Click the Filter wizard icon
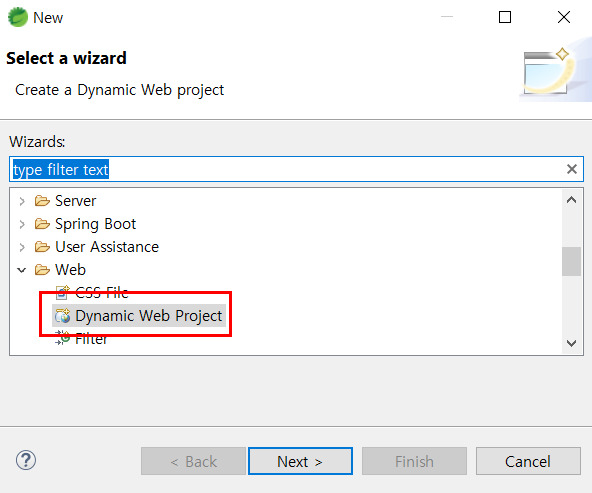 [x=62, y=338]
